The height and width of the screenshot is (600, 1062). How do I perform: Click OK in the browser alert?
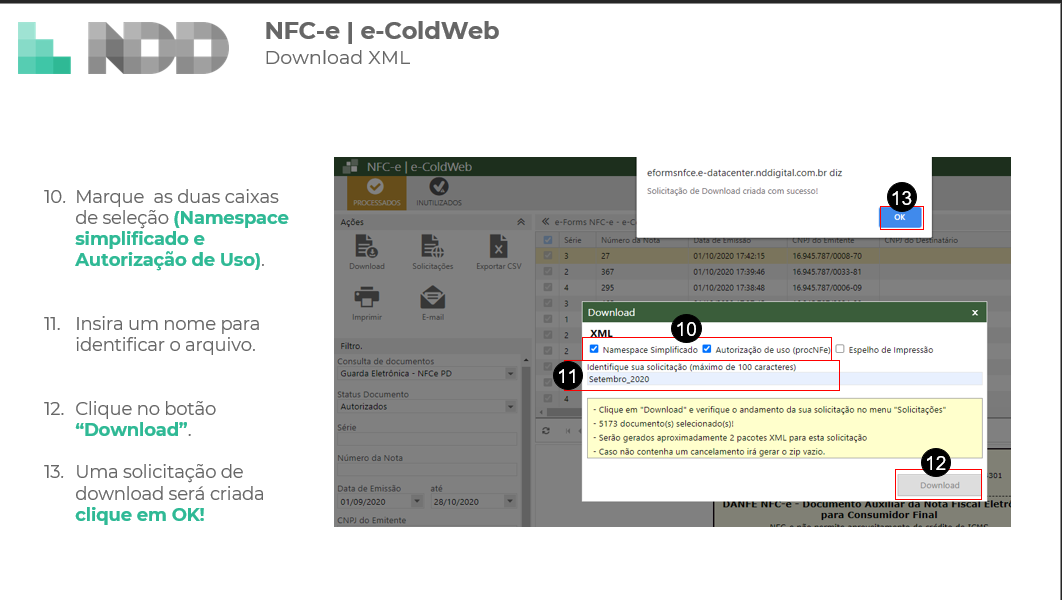pyautogui.click(x=900, y=217)
